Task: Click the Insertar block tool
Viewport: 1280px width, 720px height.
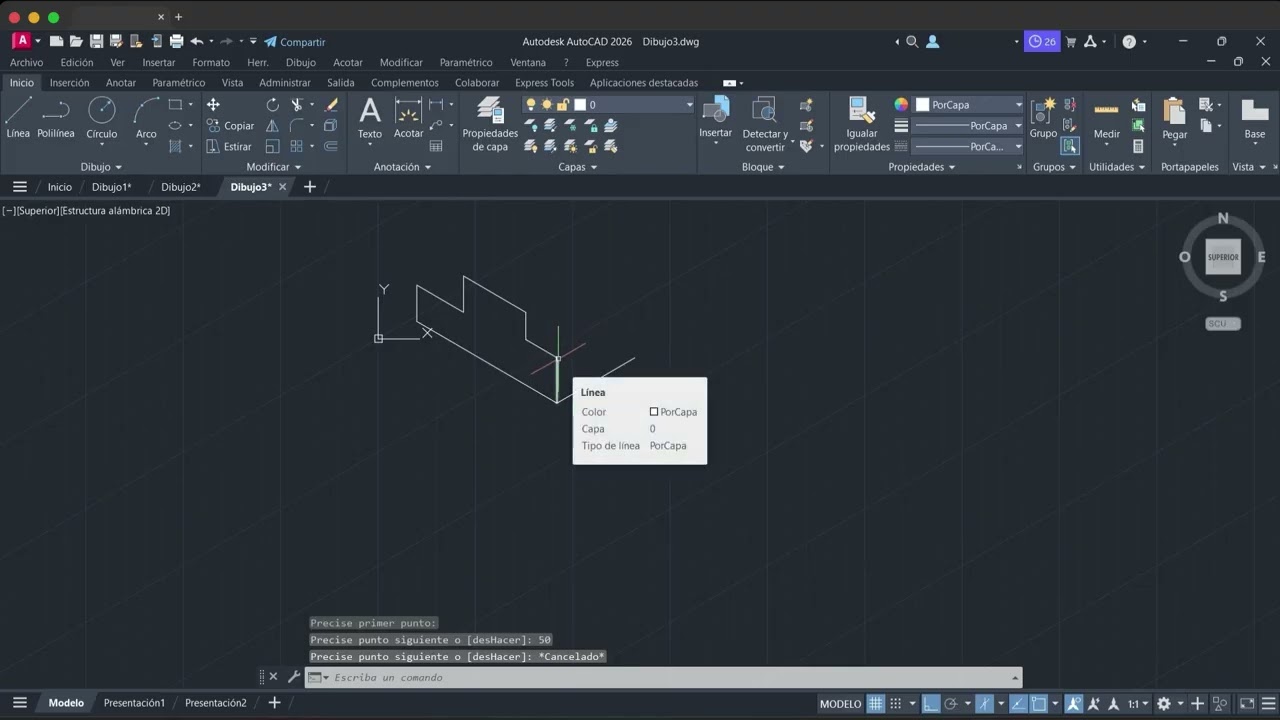Action: tap(716, 118)
